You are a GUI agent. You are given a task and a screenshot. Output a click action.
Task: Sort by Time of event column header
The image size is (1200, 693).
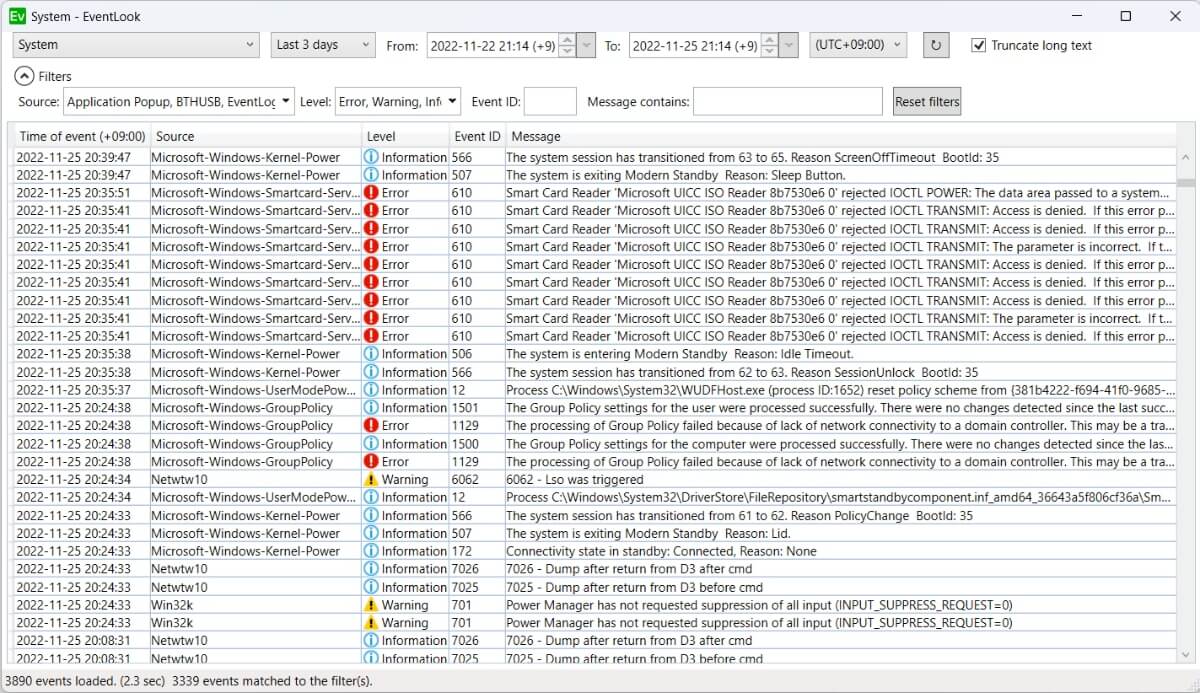(x=82, y=136)
